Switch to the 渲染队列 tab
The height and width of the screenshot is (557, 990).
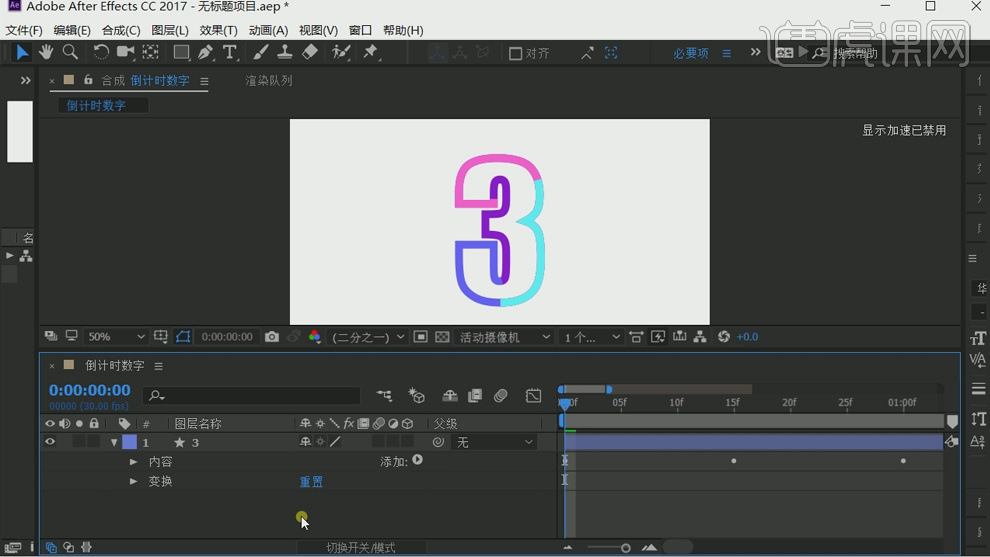pos(269,81)
